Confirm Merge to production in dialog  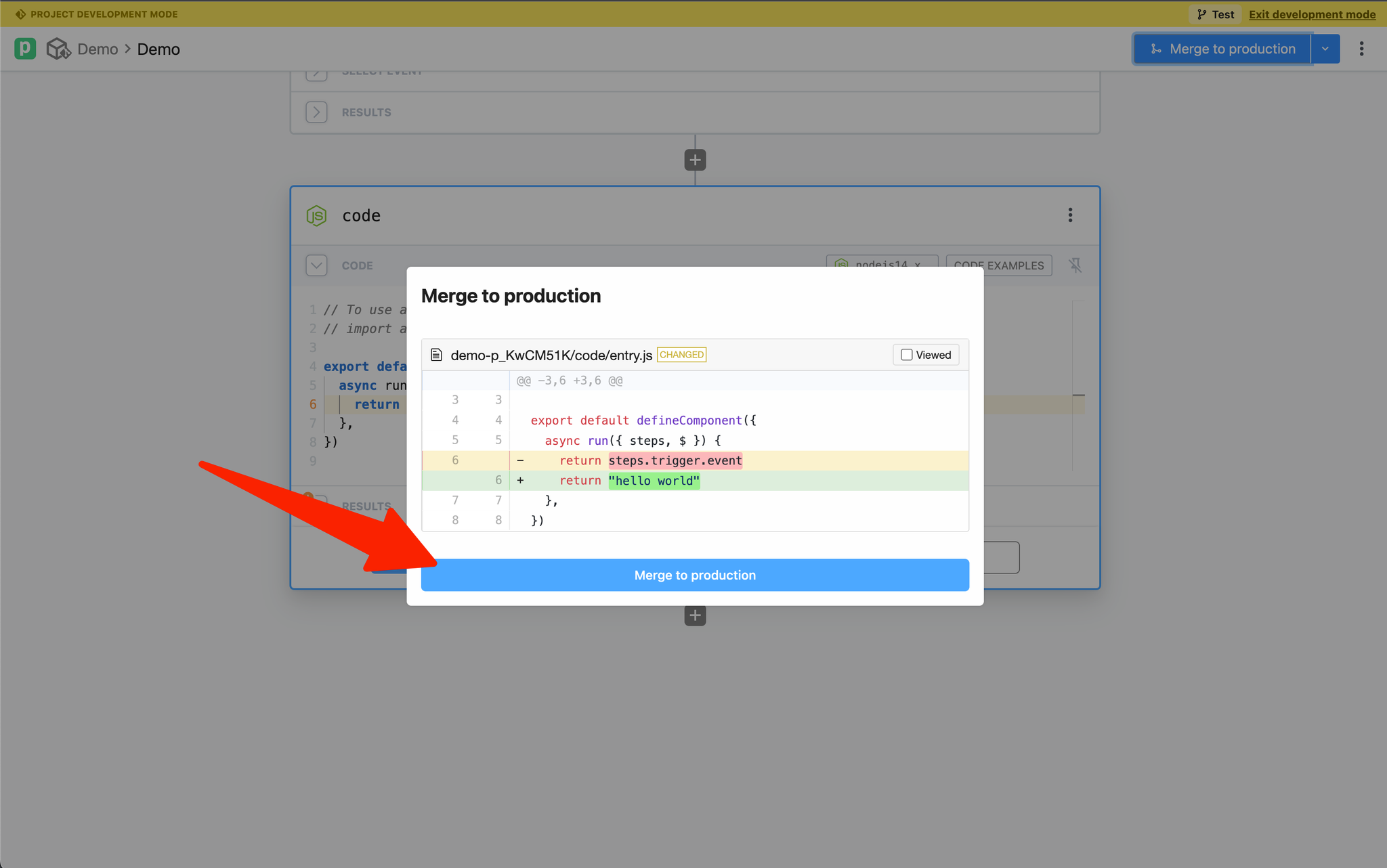tap(695, 575)
